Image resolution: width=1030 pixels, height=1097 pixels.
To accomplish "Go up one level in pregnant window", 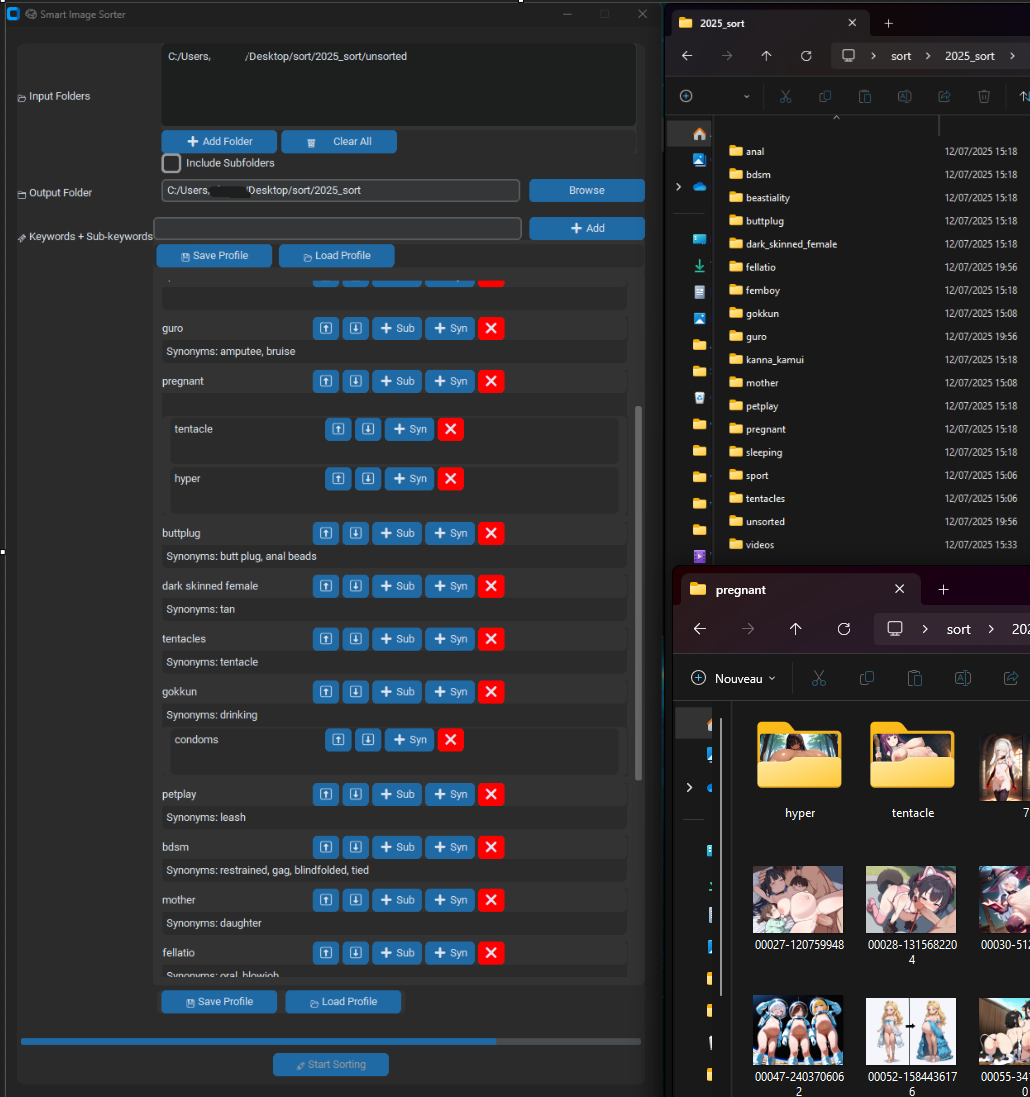I will tap(796, 629).
